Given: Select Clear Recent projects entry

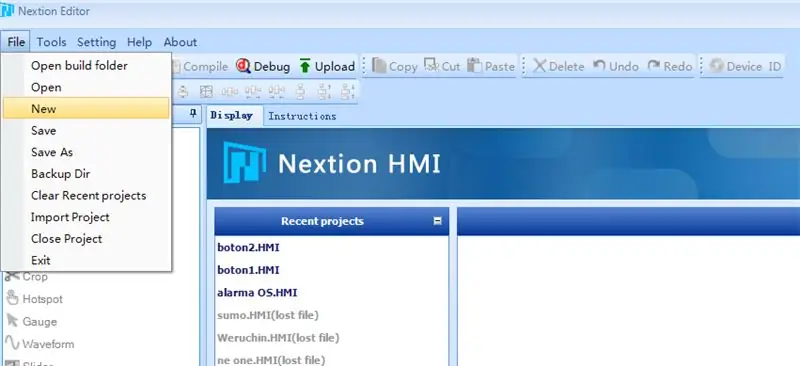Looking at the screenshot, I should [x=86, y=196].
